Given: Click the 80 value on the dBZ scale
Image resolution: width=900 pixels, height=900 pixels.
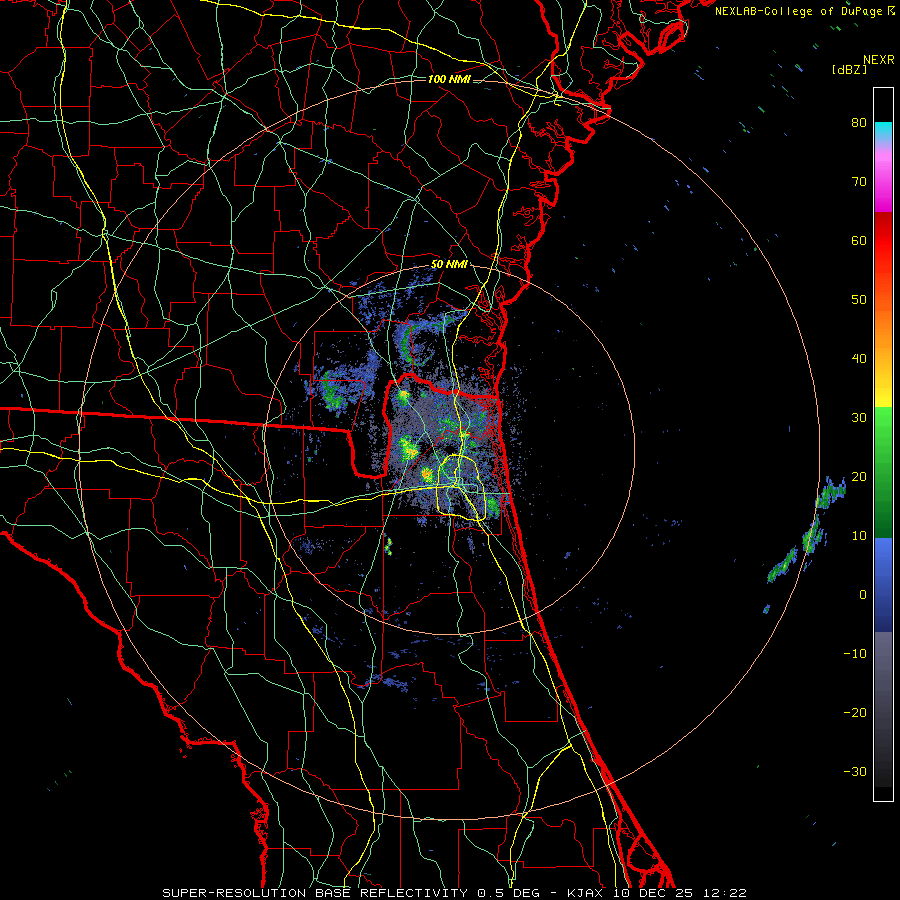Looking at the screenshot, I should (859, 123).
